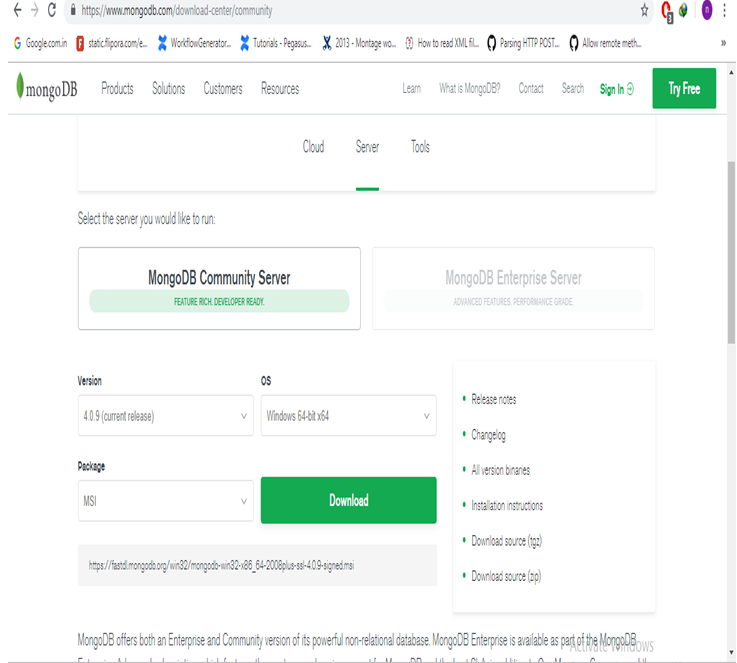Image resolution: width=737 pixels, height=663 pixels.
Task: Open the Release notes link
Action: [x=494, y=399]
